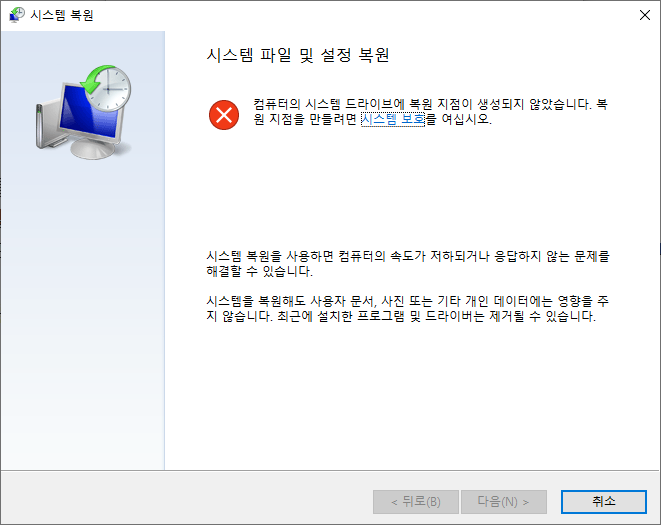The image size is (661, 525).
Task: Click the System Restore title bar icon
Action: click(16, 15)
